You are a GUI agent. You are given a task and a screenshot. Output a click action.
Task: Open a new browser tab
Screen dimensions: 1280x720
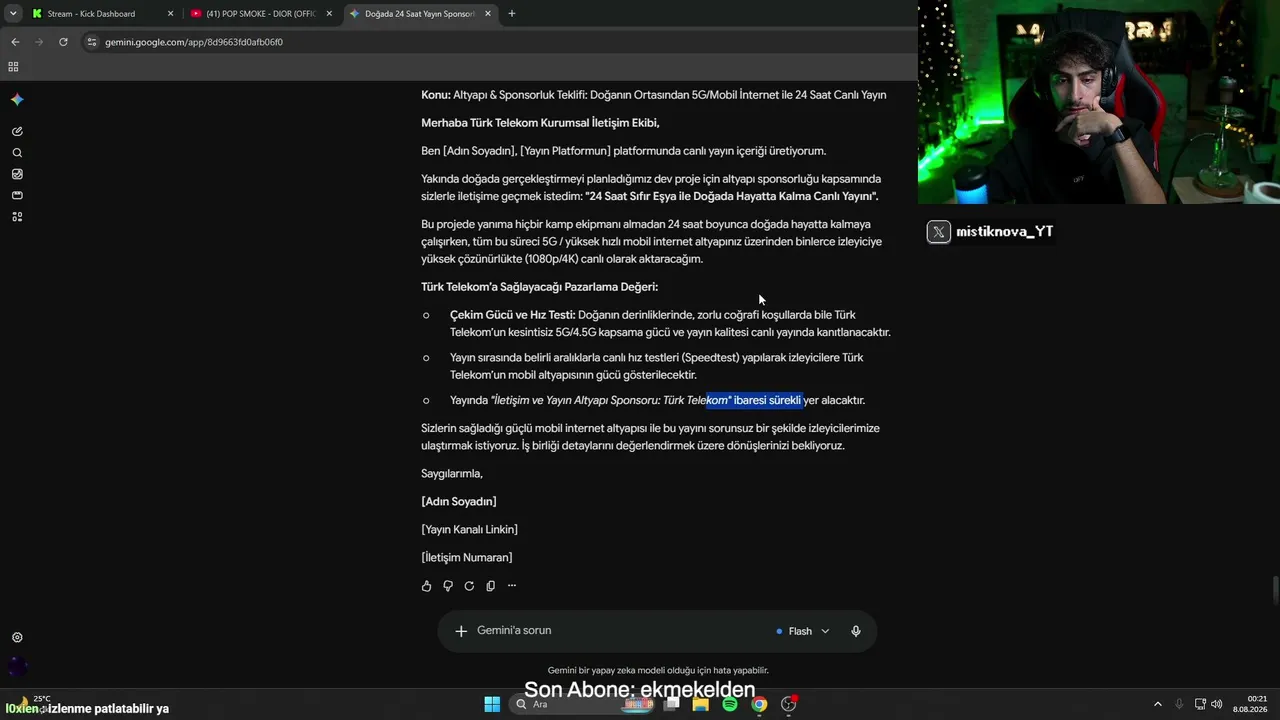[x=512, y=14]
